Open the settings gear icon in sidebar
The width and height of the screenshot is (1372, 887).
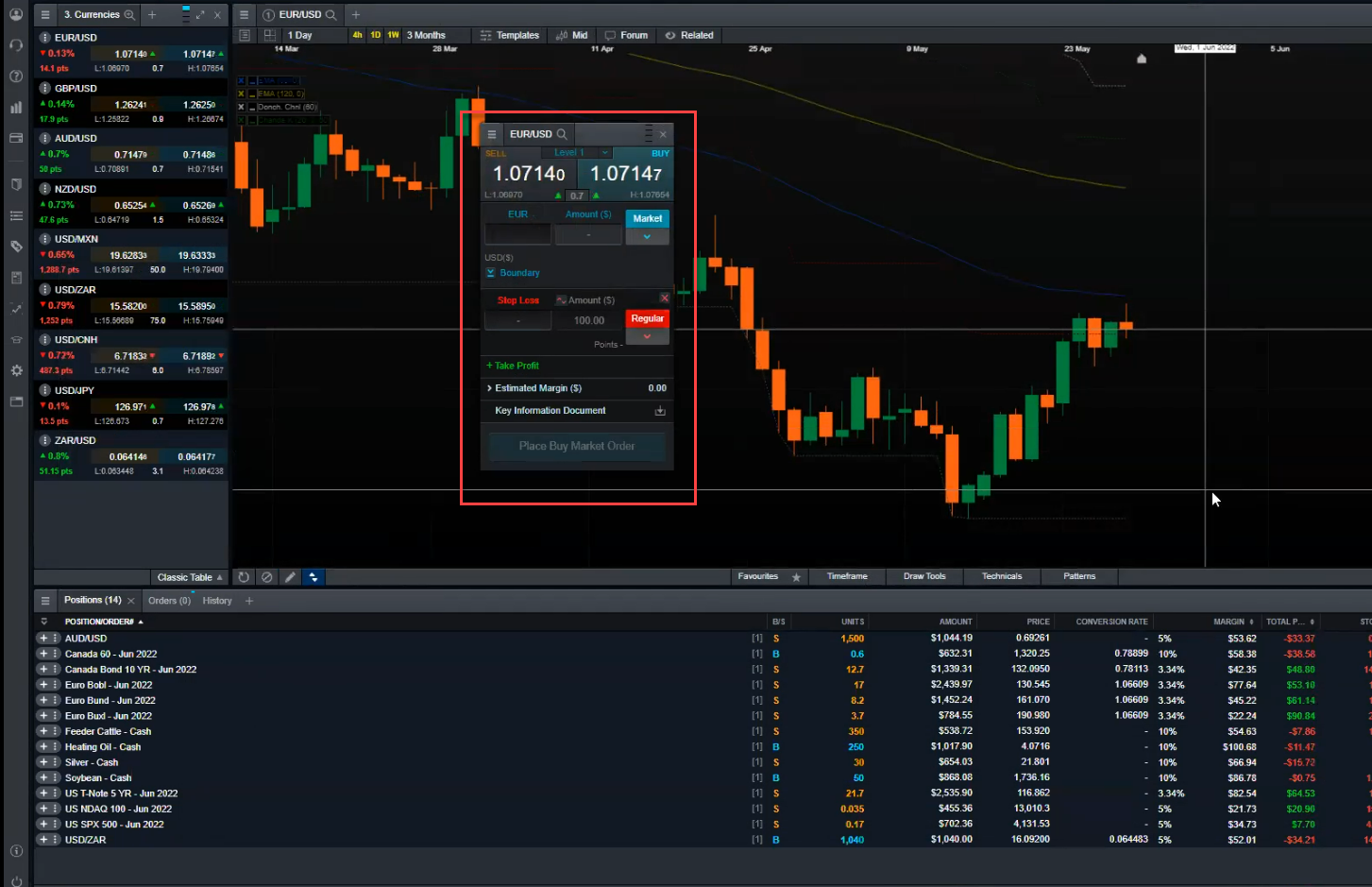[x=16, y=370]
